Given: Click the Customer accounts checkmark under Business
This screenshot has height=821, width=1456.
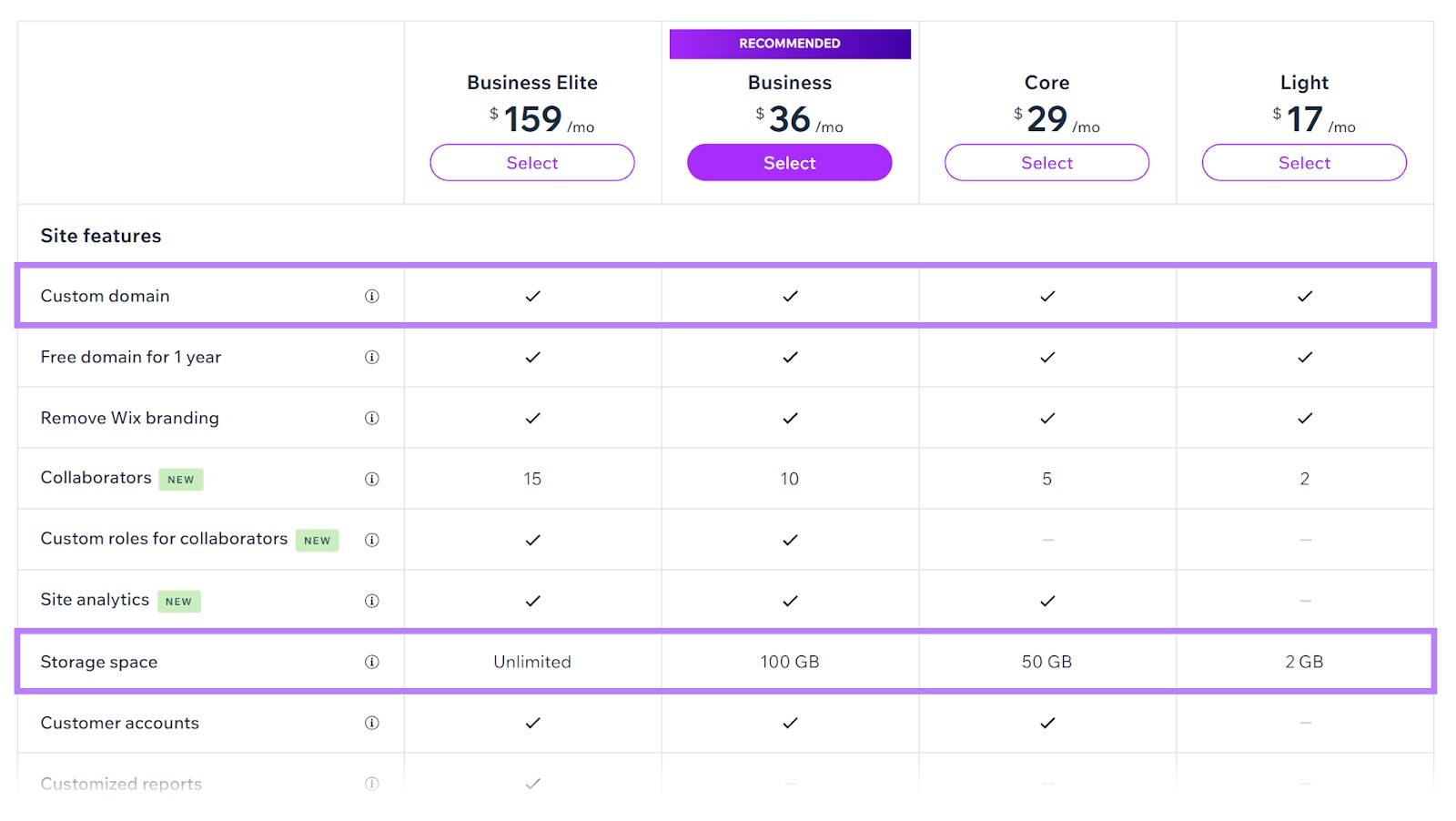Looking at the screenshot, I should click(789, 724).
